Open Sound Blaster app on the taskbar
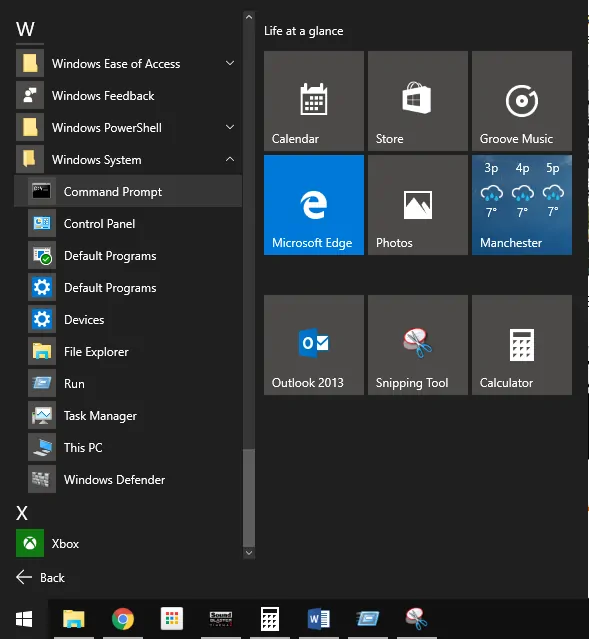589x639 pixels. 221,619
